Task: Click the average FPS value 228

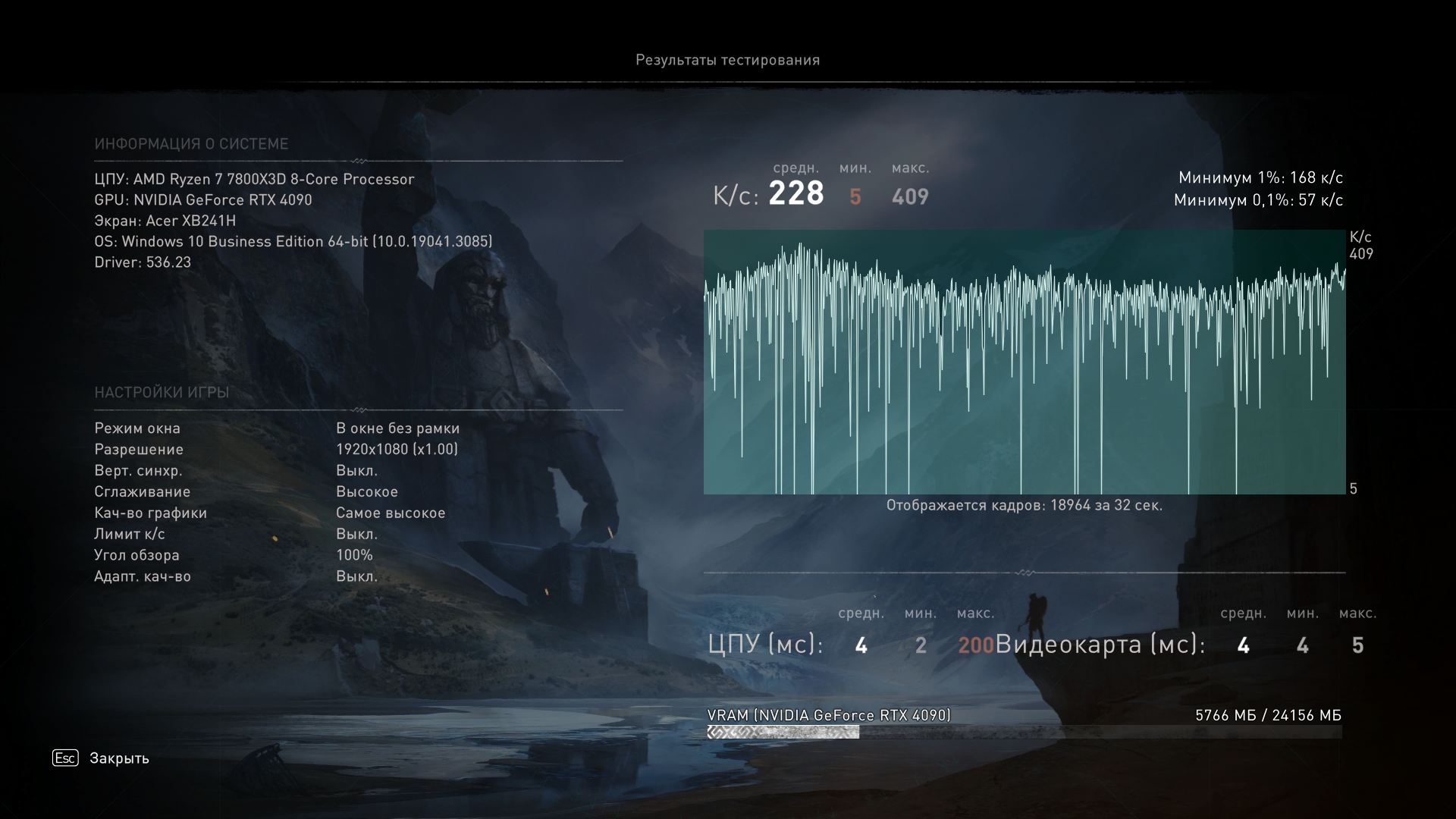Action: click(x=795, y=194)
